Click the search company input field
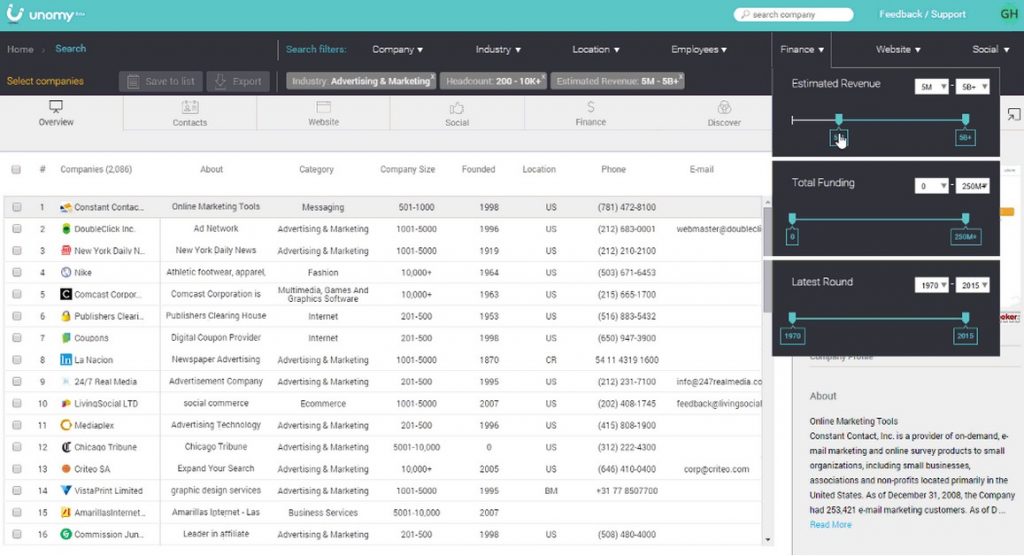 tap(793, 14)
